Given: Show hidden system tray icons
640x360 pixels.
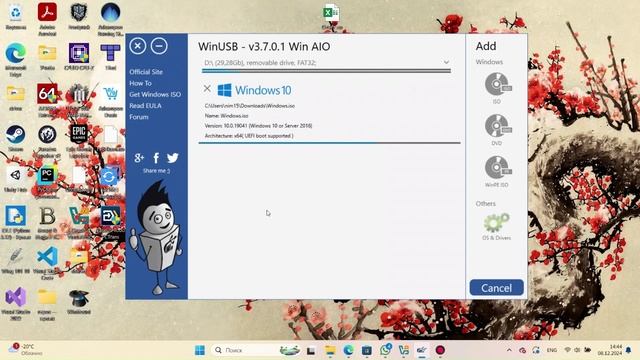Looking at the screenshot, I should click(x=509, y=350).
